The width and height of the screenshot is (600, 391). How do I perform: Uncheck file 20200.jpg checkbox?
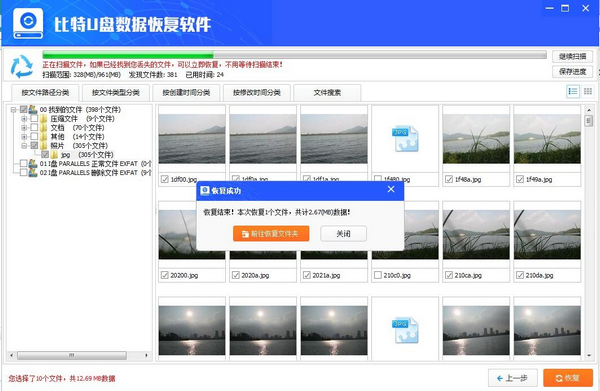click(165, 275)
